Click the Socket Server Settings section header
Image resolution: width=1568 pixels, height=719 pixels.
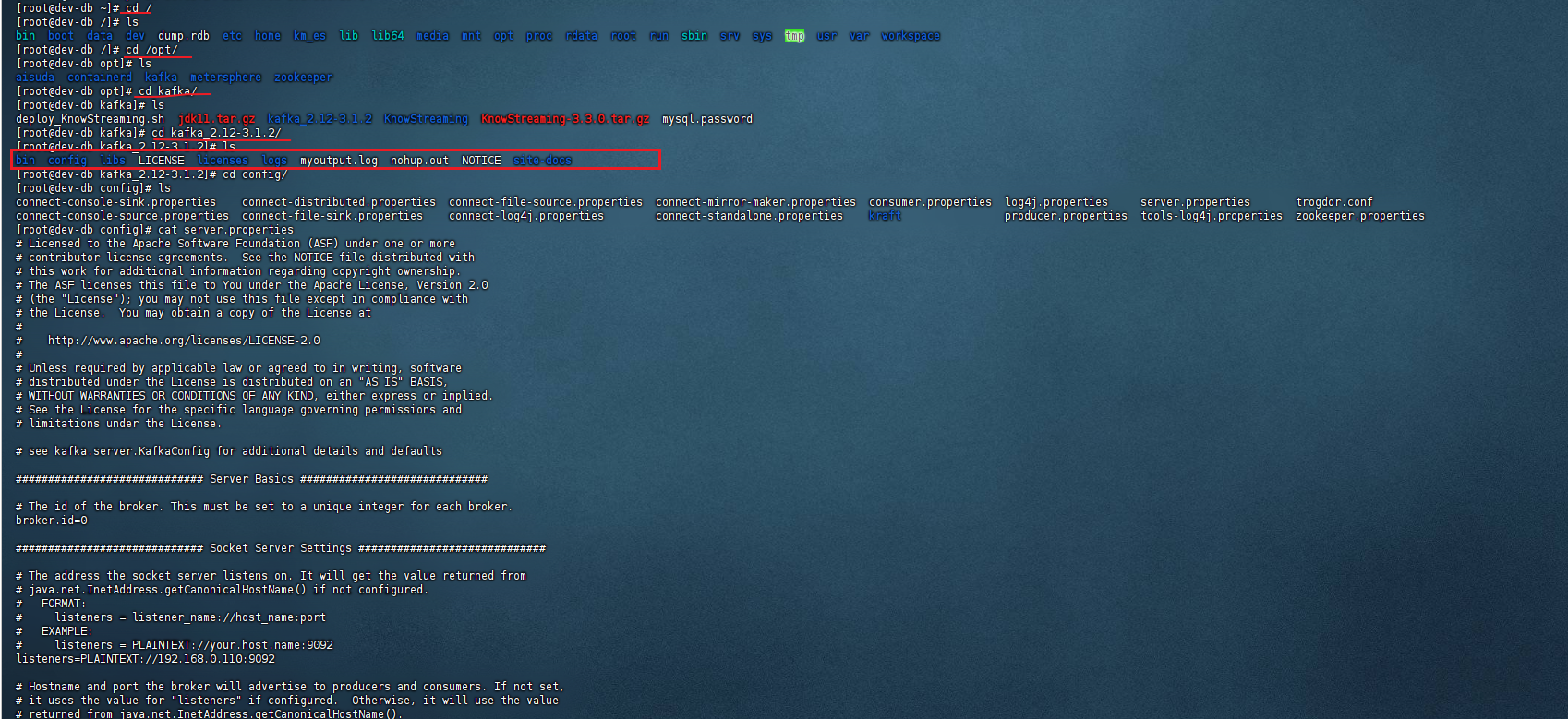[281, 548]
